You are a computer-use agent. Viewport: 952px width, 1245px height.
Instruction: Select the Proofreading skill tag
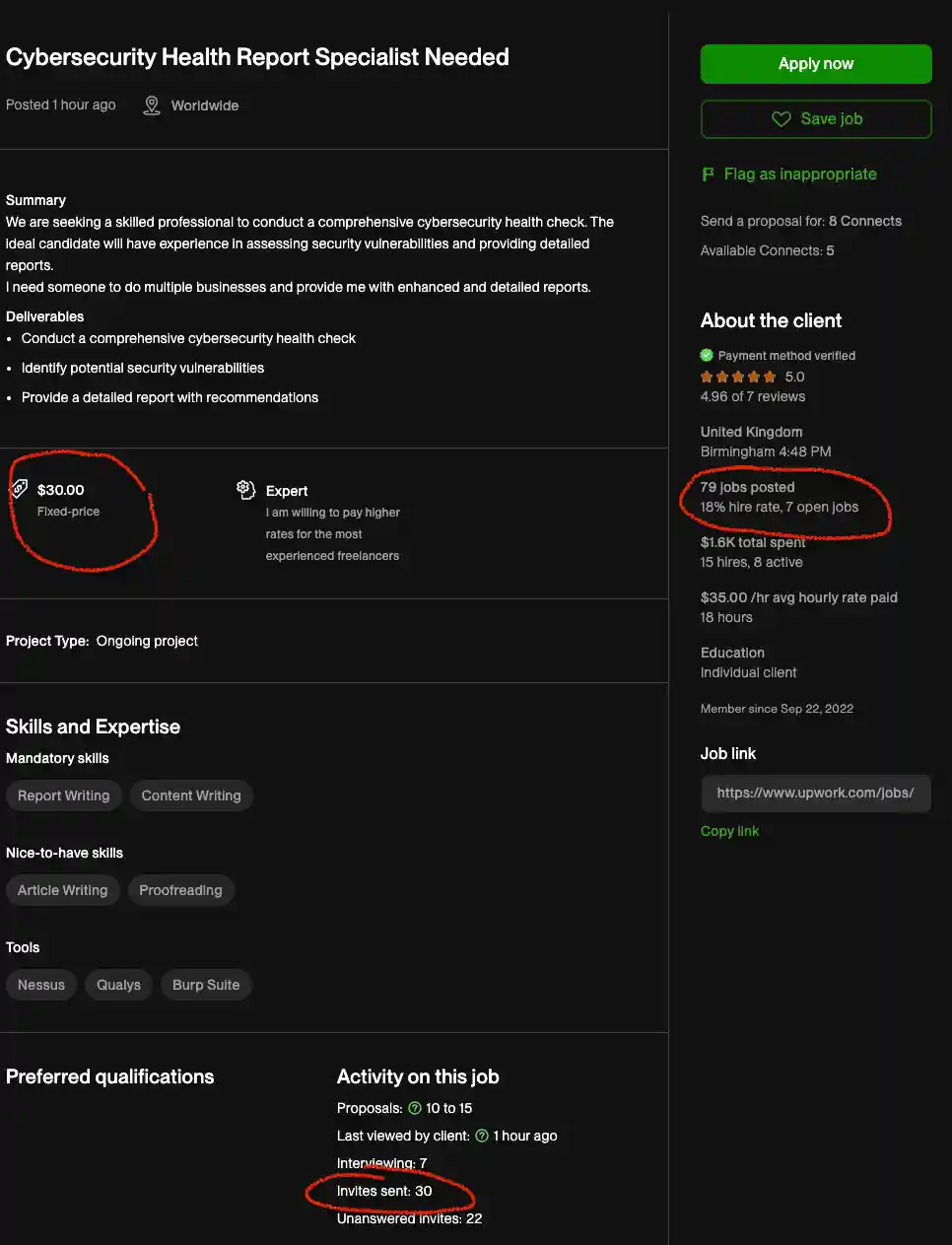tap(180, 890)
